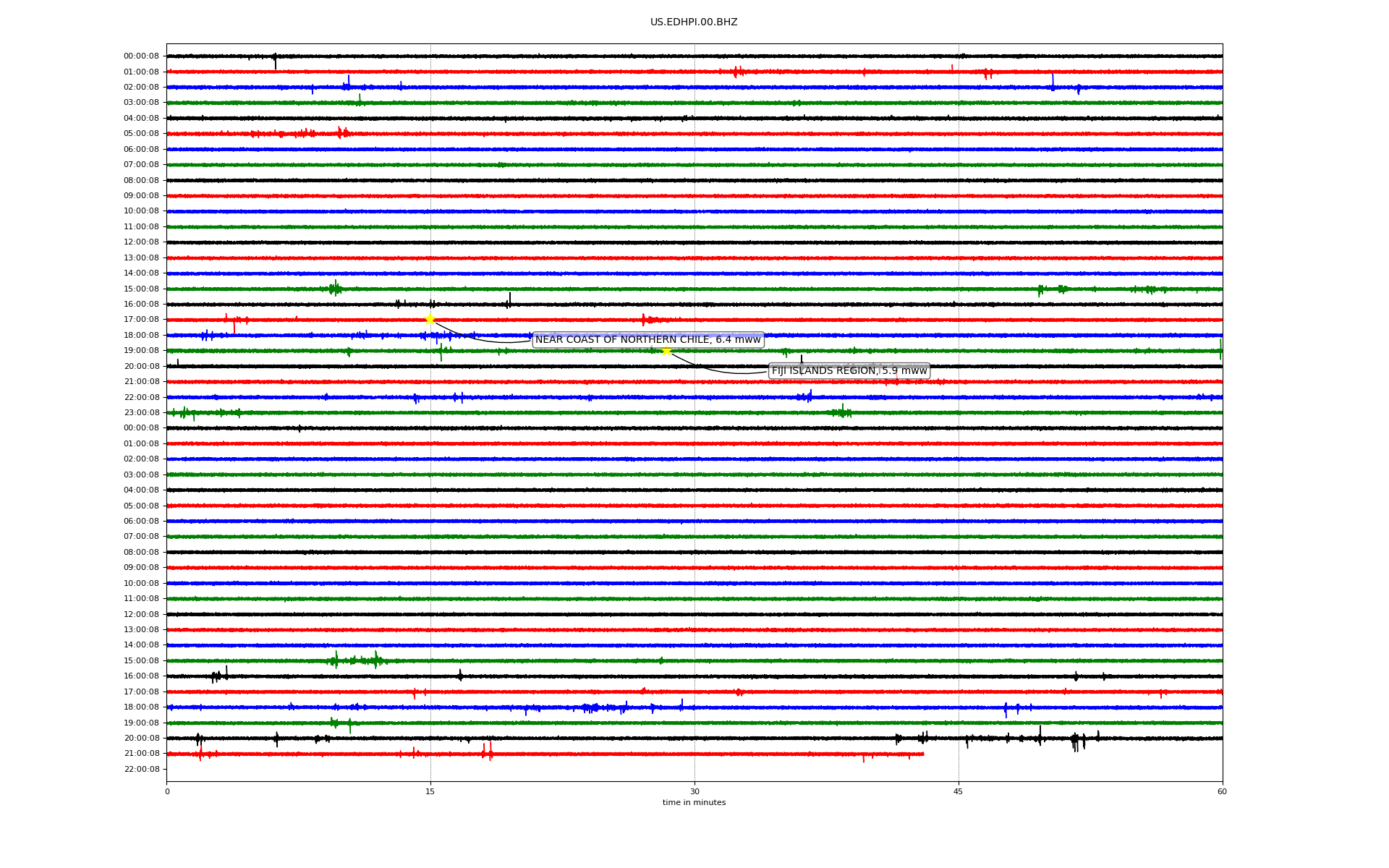Click the yellow star marking the Fiji earthquake
Screen dimensions: 1389x868
click(666, 351)
